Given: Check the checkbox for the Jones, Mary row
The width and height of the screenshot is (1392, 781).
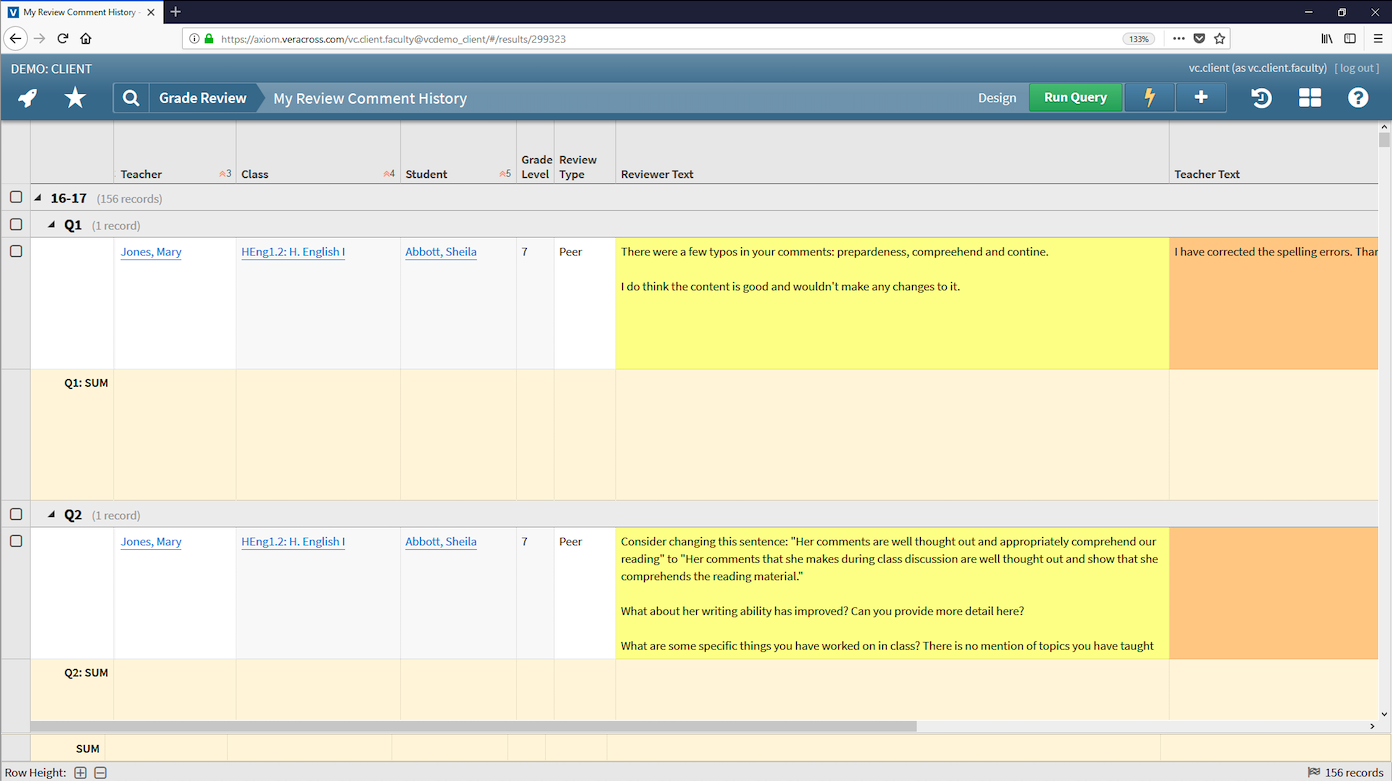Looking at the screenshot, I should (x=15, y=251).
